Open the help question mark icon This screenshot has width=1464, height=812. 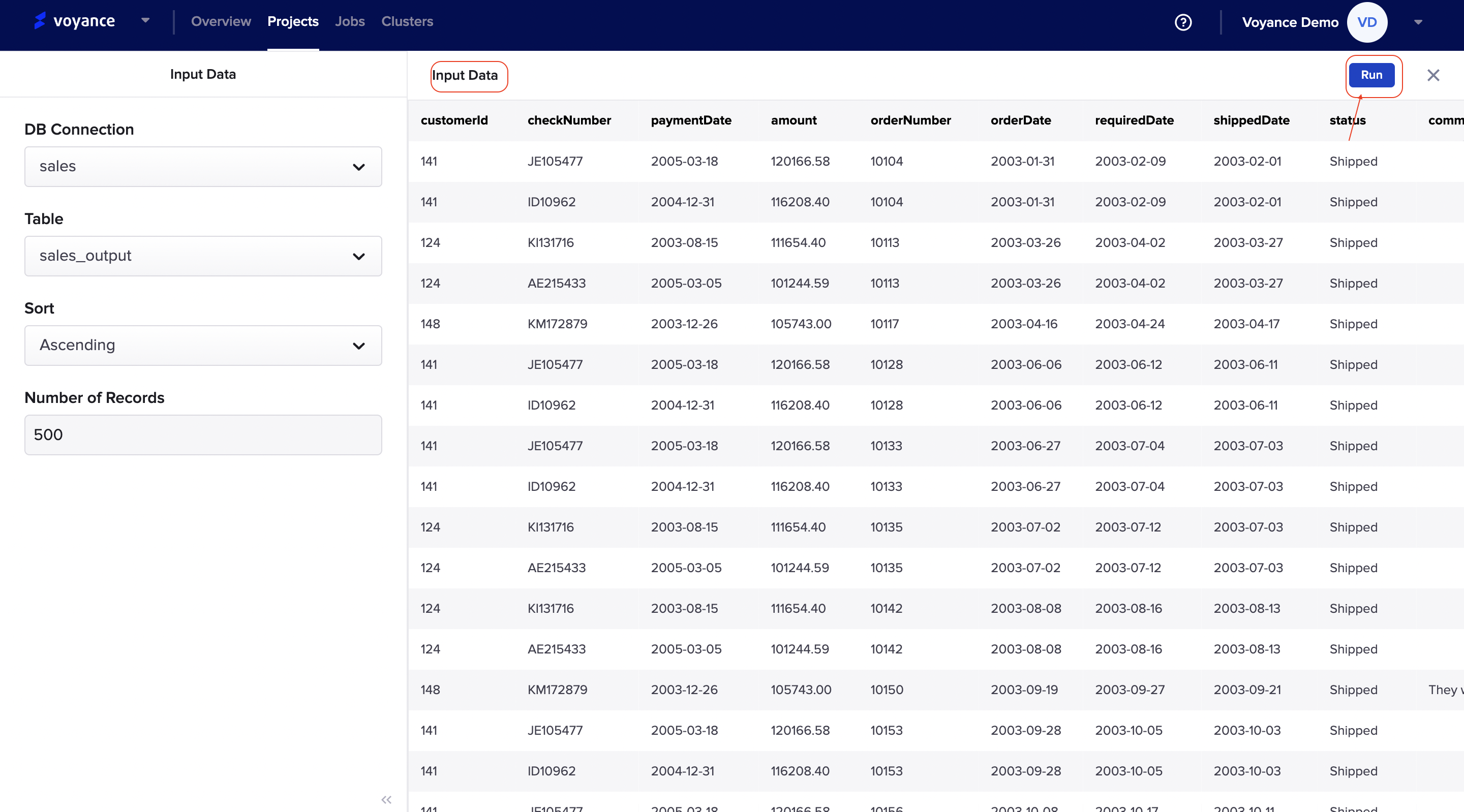click(1183, 22)
